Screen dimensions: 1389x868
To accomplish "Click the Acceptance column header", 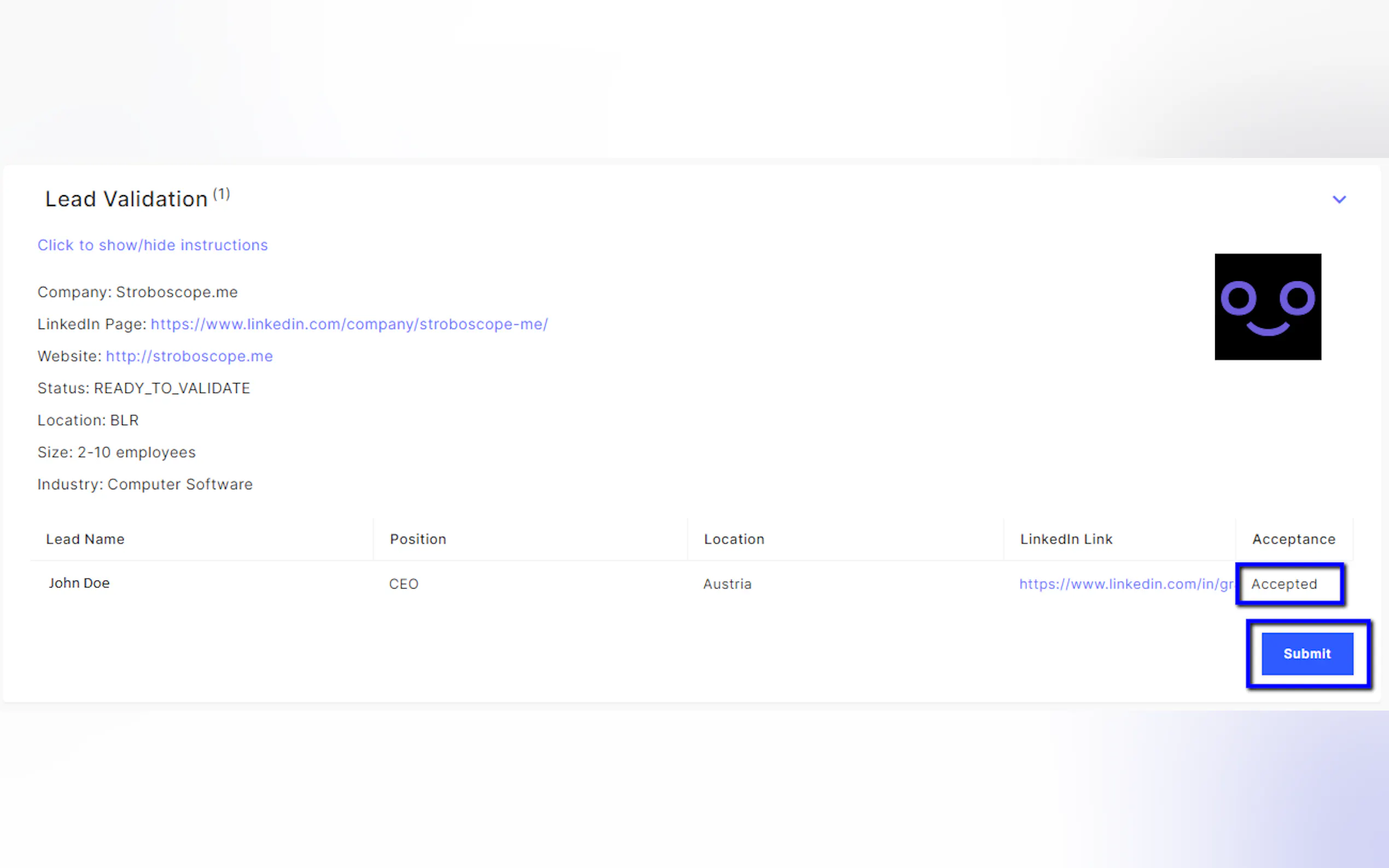I will click(1293, 539).
